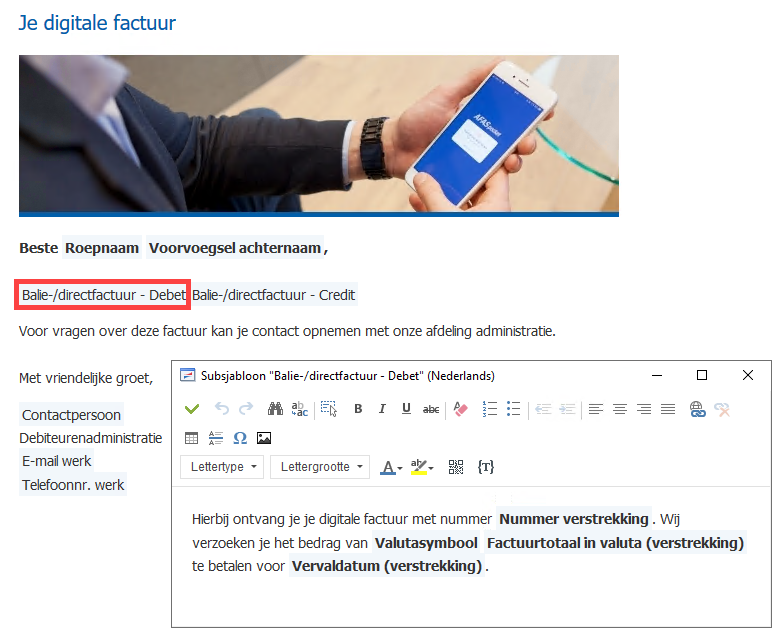
Task: Open the find binoculars tool
Action: point(275,409)
